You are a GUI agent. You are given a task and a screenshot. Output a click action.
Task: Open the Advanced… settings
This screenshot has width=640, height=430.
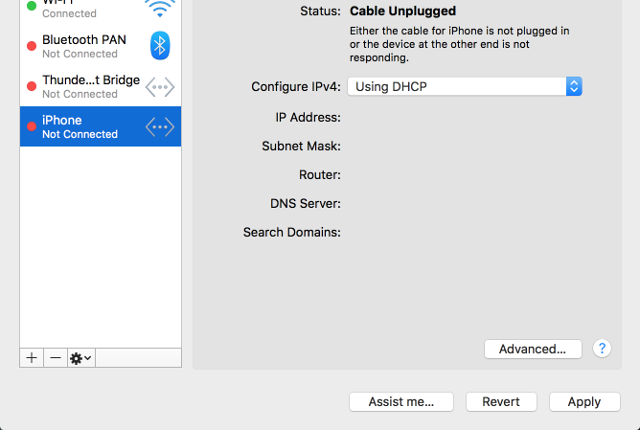tap(533, 349)
